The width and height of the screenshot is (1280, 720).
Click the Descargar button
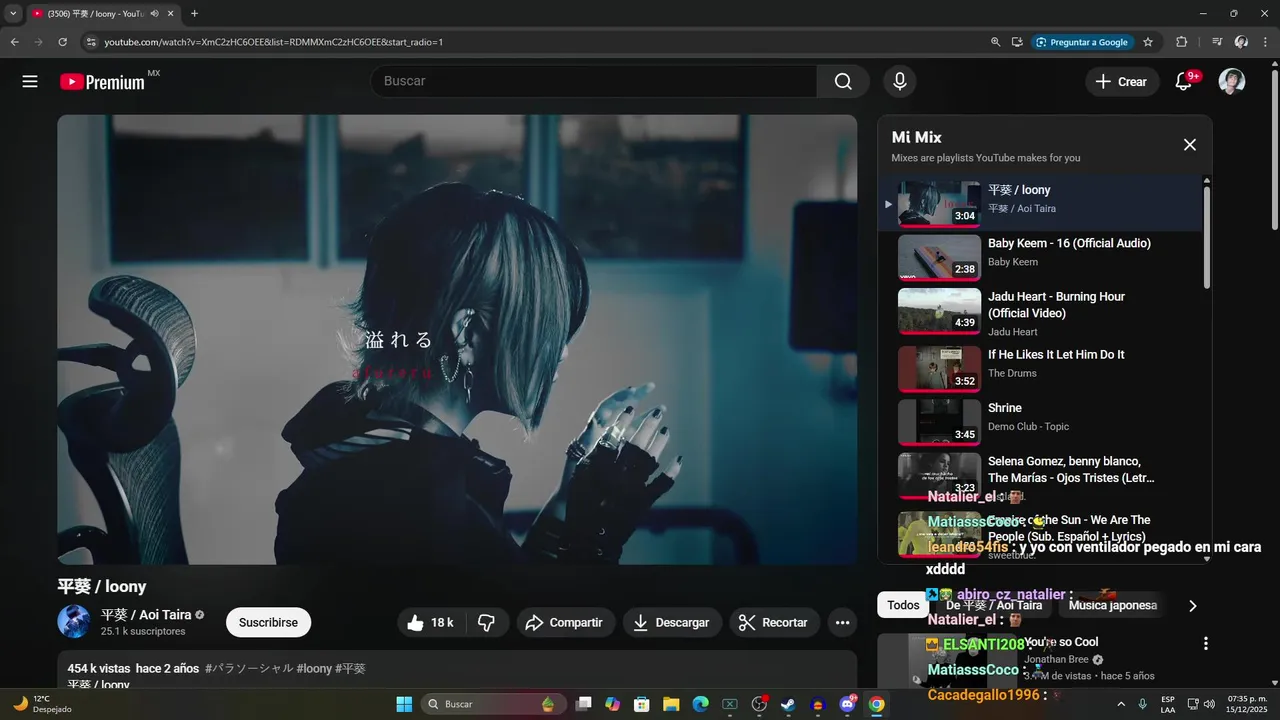[671, 623]
